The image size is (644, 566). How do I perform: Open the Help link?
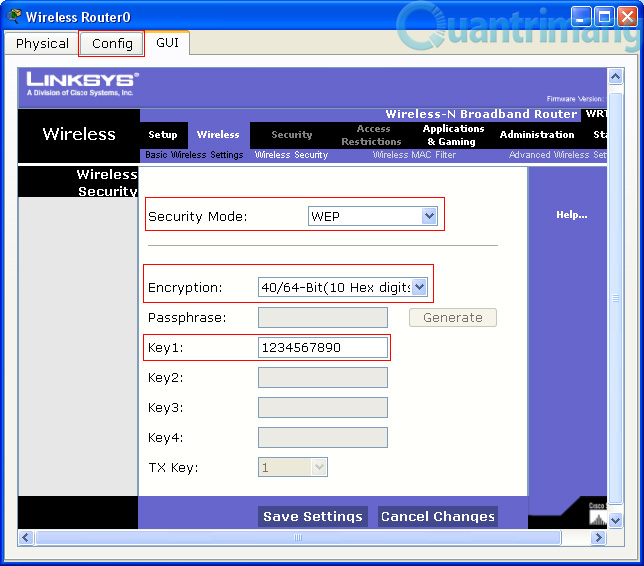click(572, 215)
